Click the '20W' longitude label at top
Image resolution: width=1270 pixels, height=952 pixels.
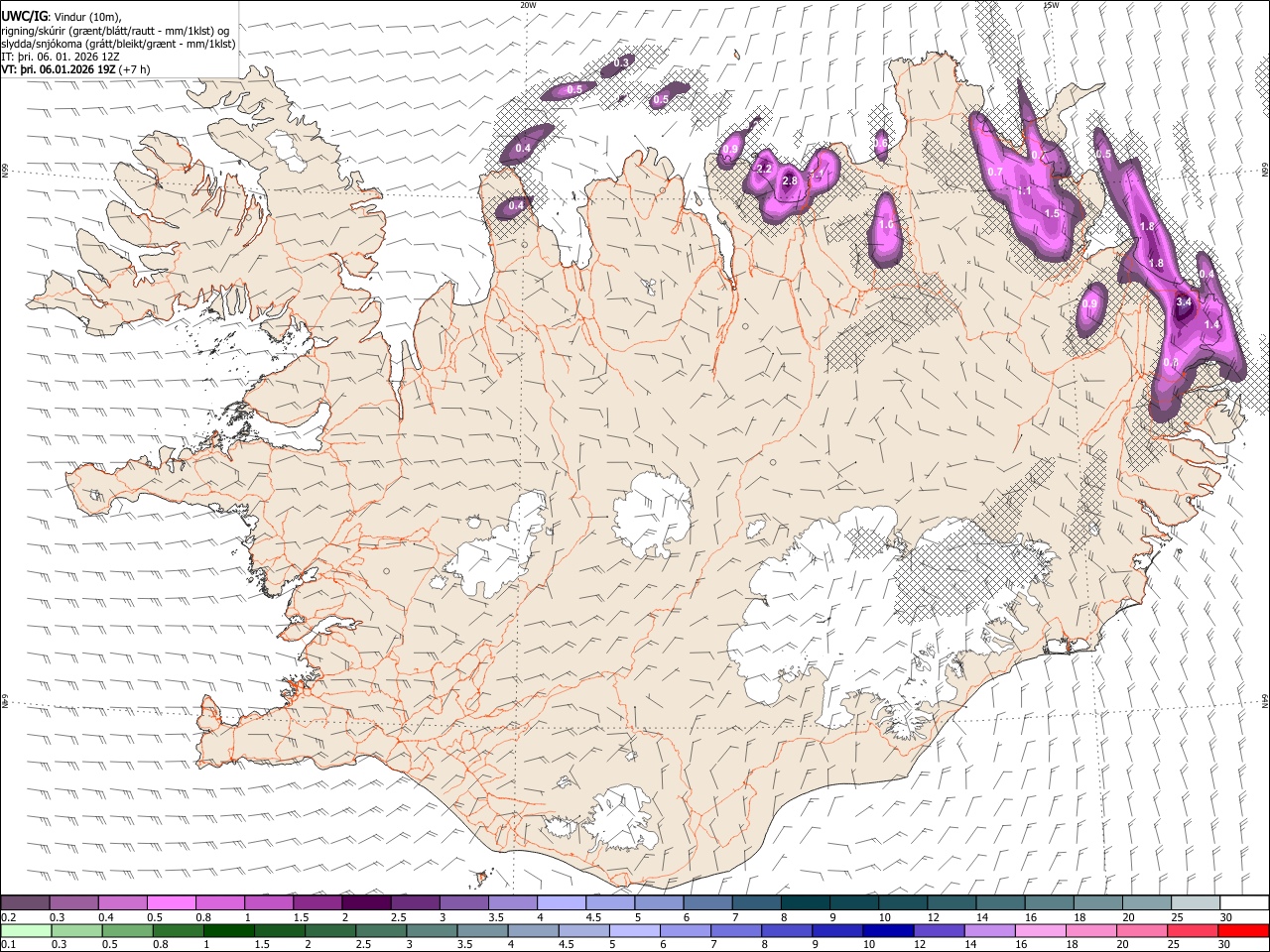(528, 5)
